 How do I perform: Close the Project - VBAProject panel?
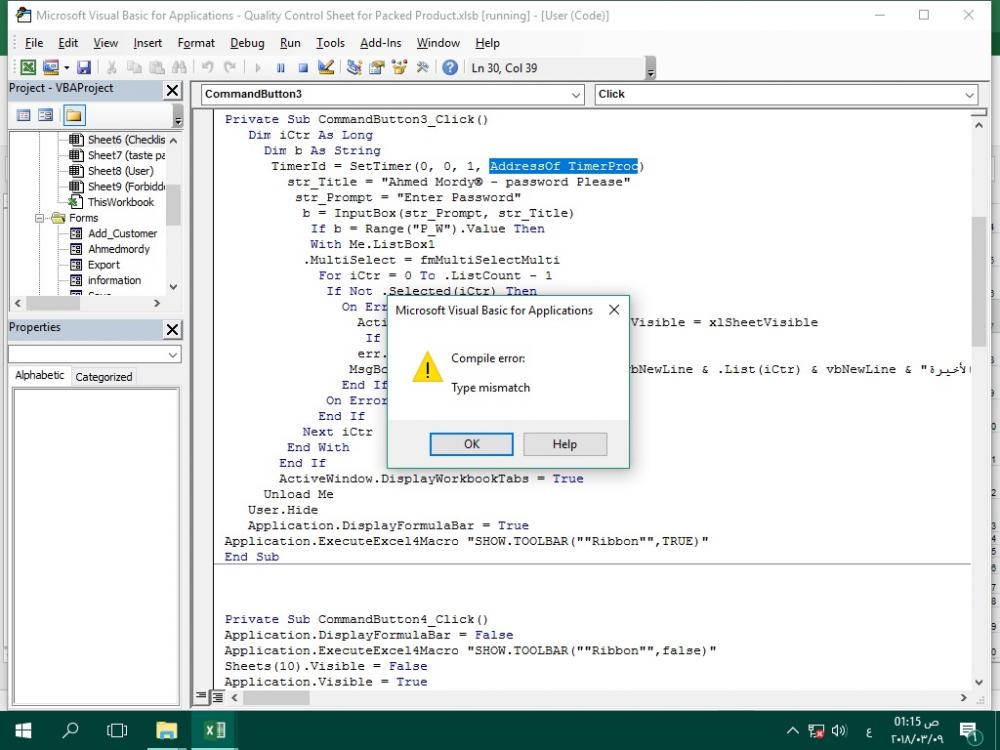172,91
